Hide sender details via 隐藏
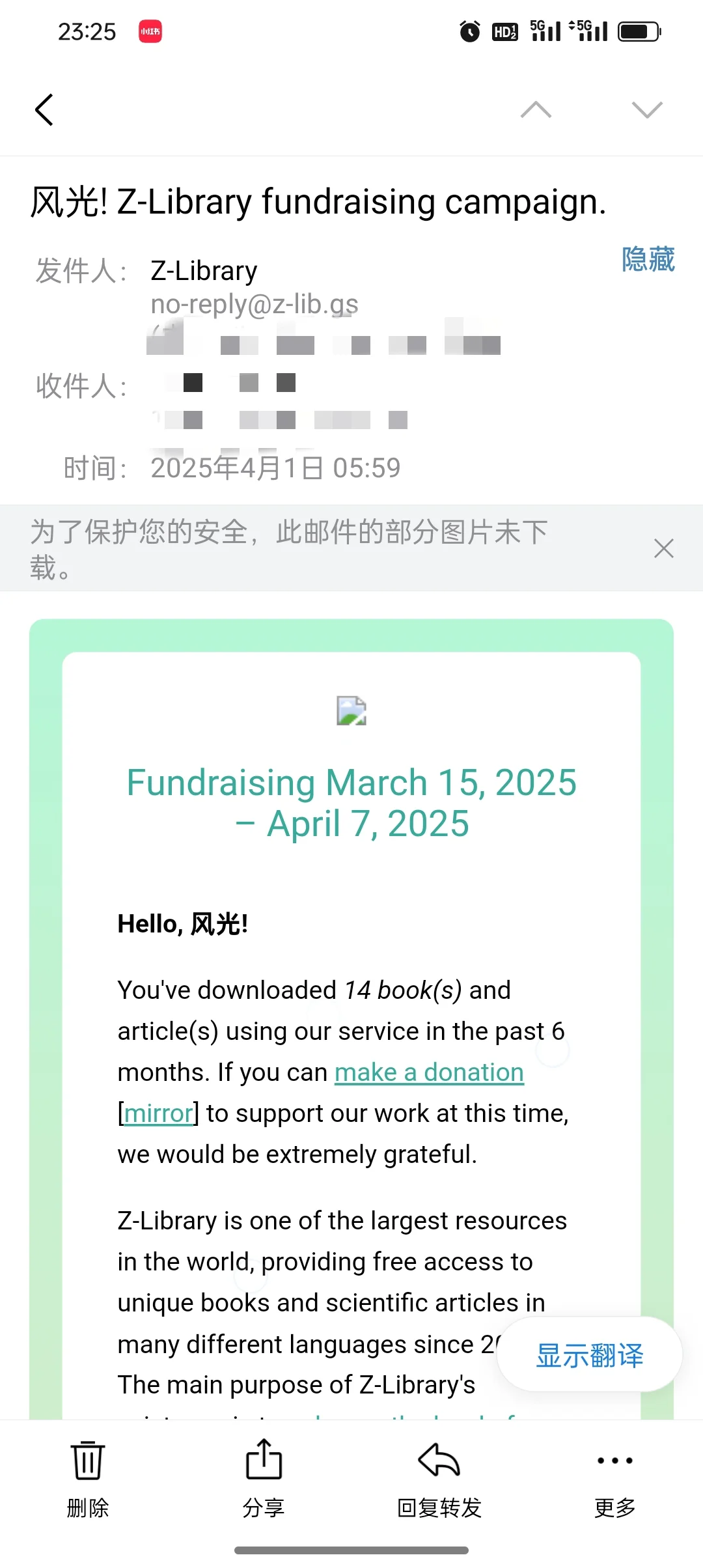This screenshot has width=703, height=1568. point(648,259)
